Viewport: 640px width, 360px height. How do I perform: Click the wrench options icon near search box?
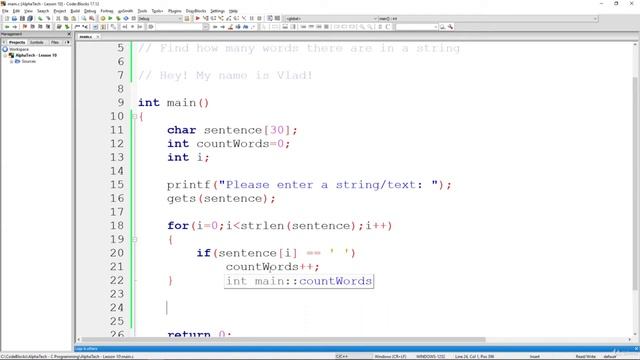coord(450,27)
